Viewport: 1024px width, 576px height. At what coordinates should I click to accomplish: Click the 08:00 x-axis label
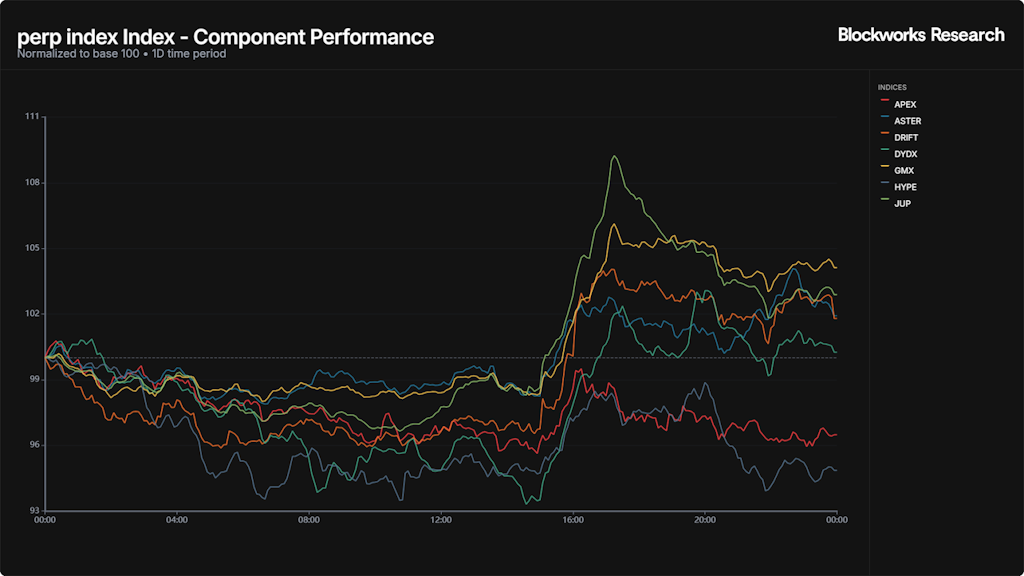coord(308,520)
